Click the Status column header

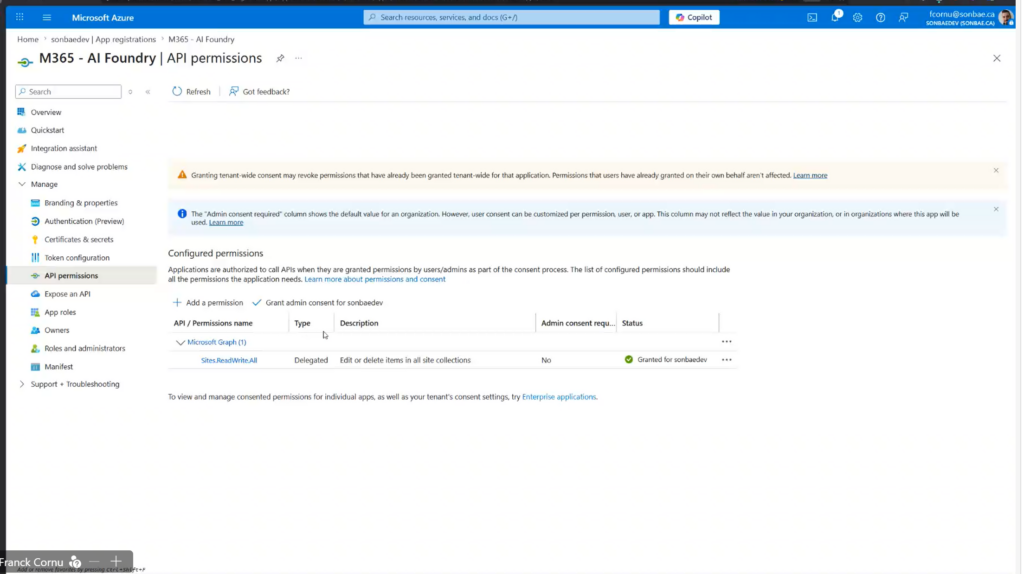coord(632,323)
